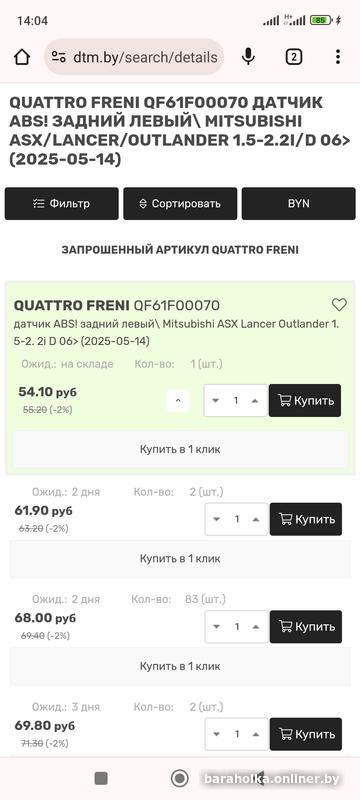This screenshot has width=360, height=800.
Task: Tap the browser home icon
Action: click(22, 57)
